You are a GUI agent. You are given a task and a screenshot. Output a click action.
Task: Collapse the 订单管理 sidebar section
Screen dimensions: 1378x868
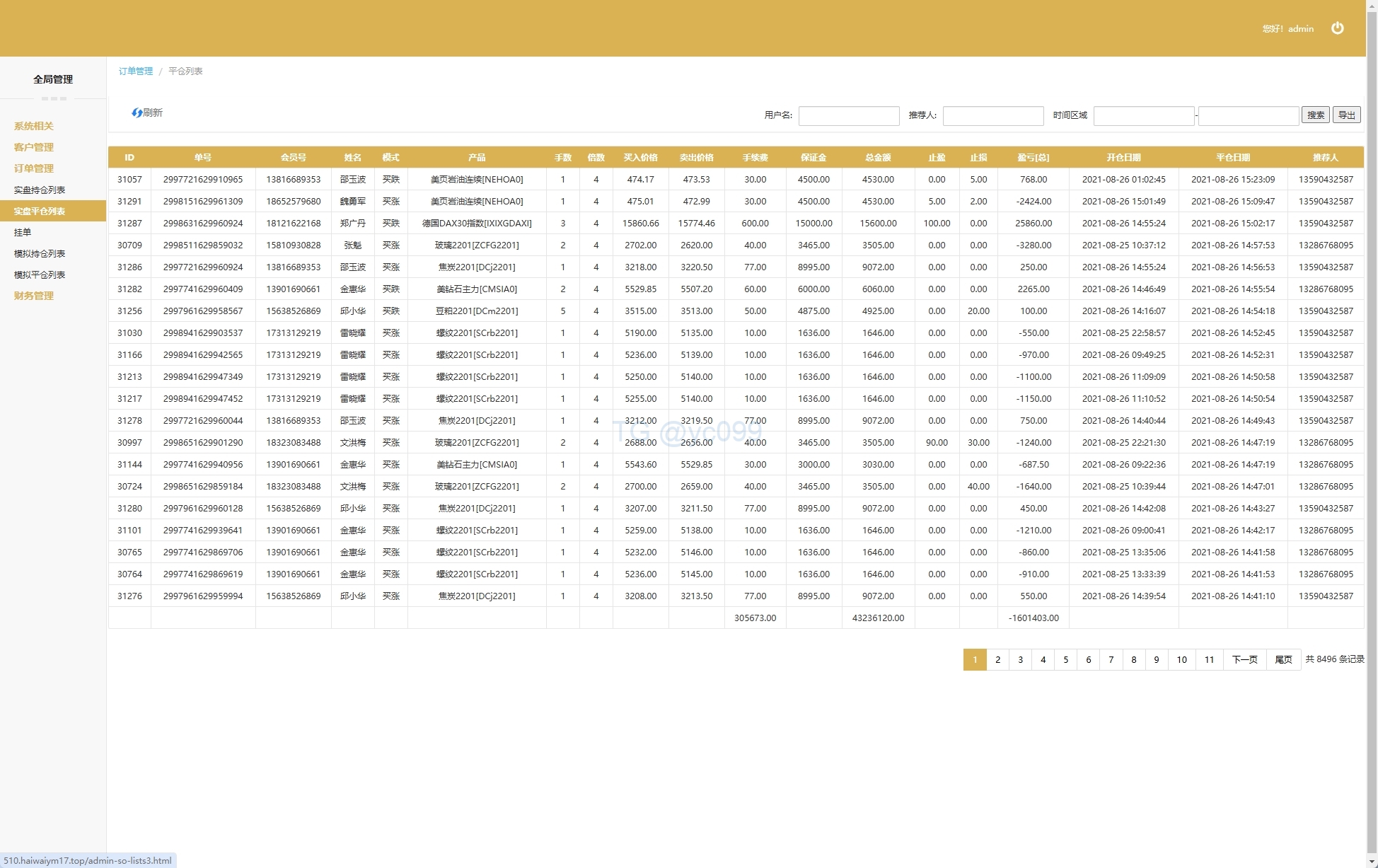[34, 168]
